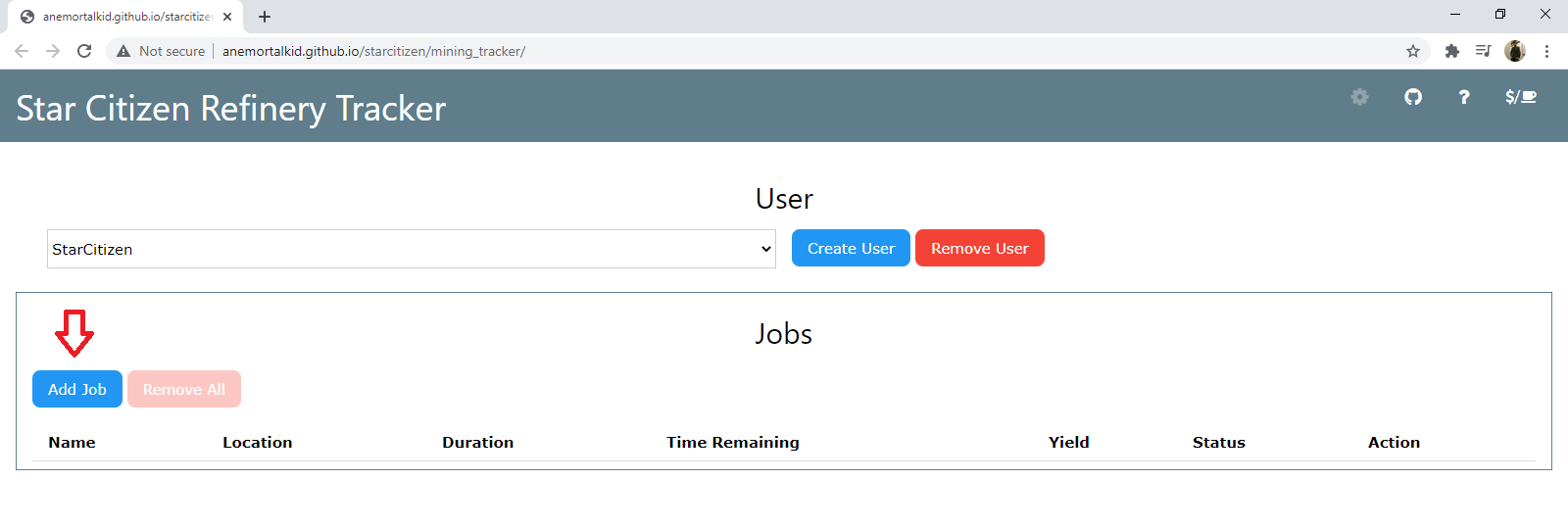Click the Action column header

pos(1395,443)
